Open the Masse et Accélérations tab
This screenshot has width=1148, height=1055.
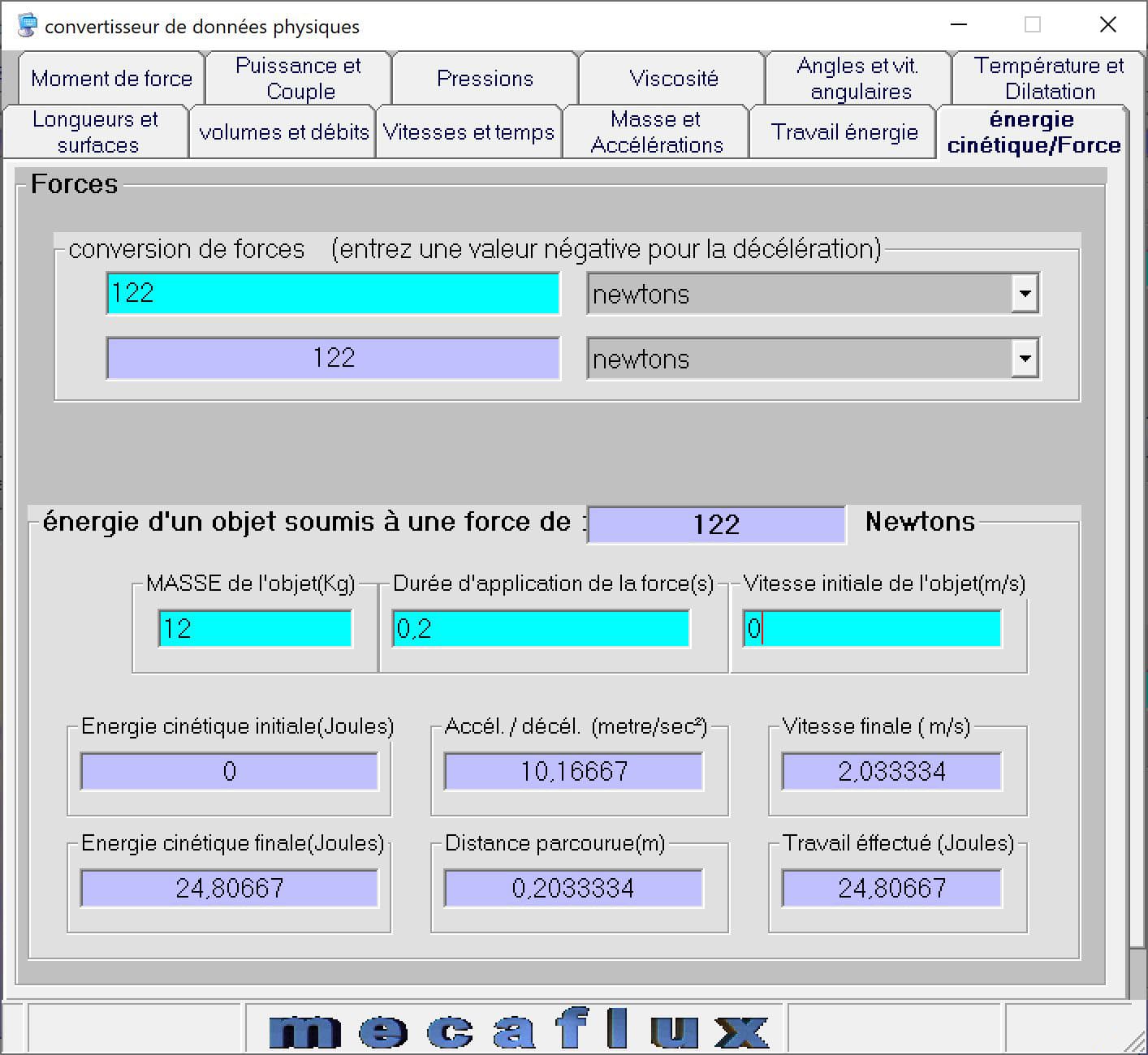654,131
